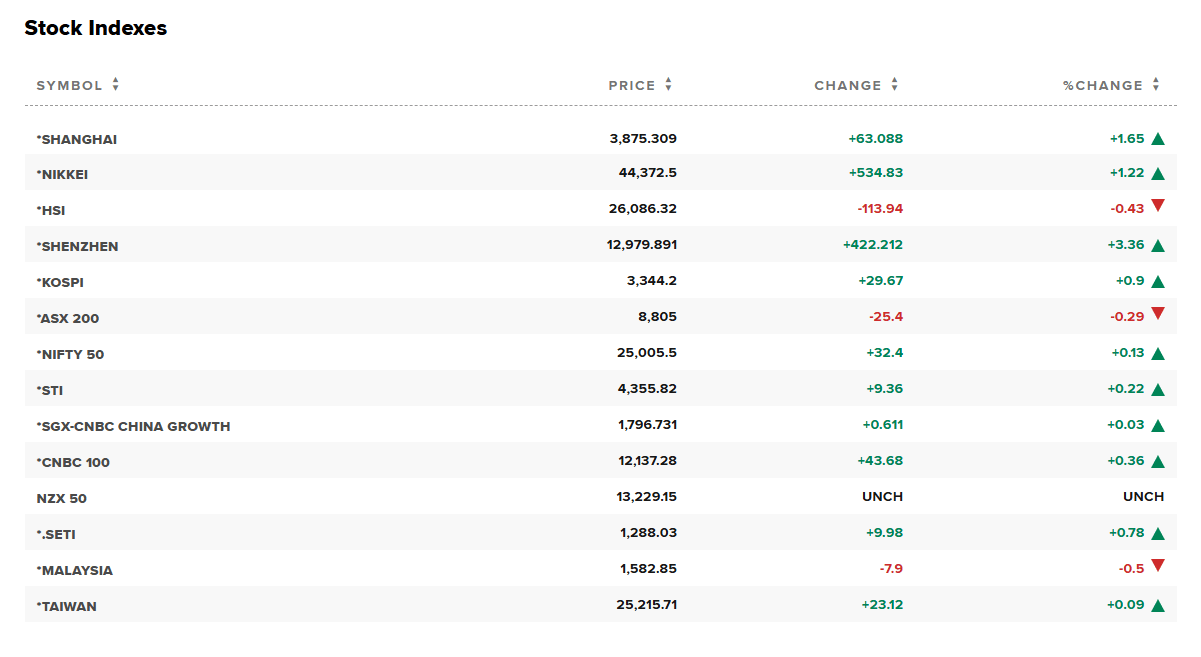Sort table by Change column arrows
The width and height of the screenshot is (1201, 657).
895,85
